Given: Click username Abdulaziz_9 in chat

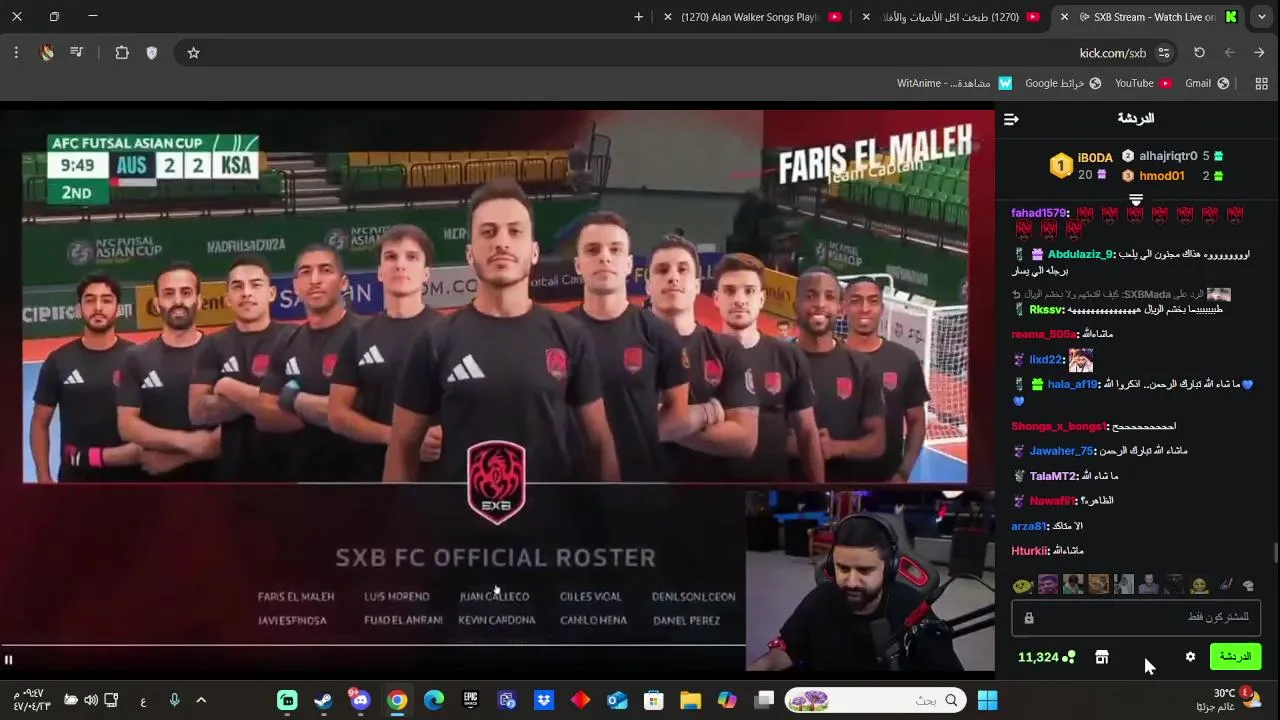Looking at the screenshot, I should pyautogui.click(x=1080, y=255).
